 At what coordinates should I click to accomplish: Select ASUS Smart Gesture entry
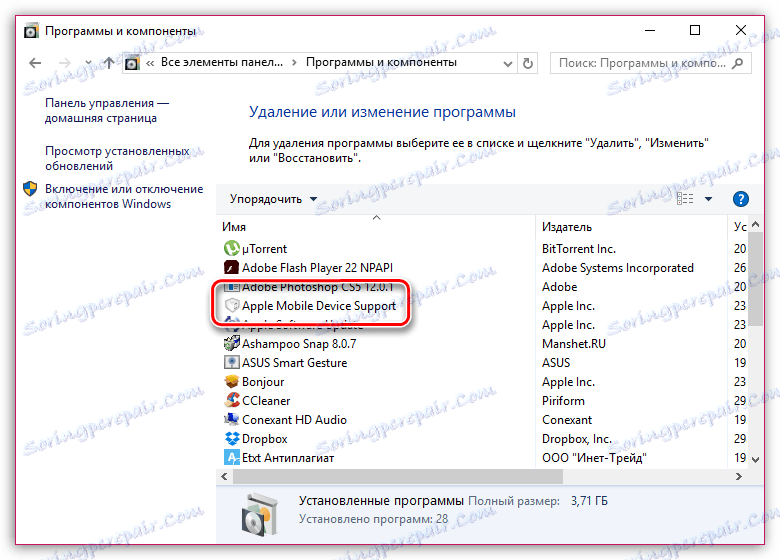coord(294,363)
